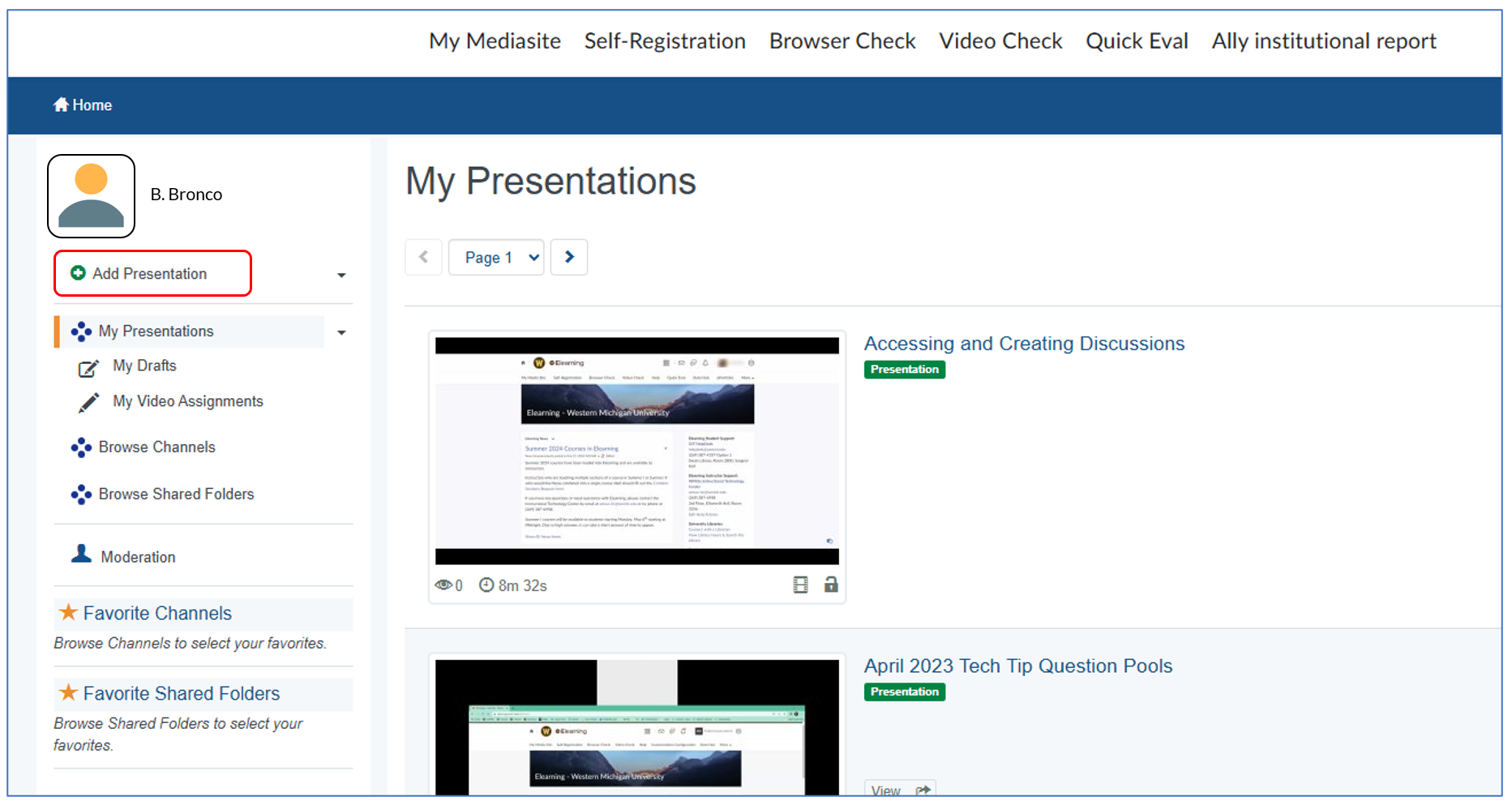Expand the My Presentations dropdown arrow
This screenshot has height=805, width=1512.
click(341, 332)
